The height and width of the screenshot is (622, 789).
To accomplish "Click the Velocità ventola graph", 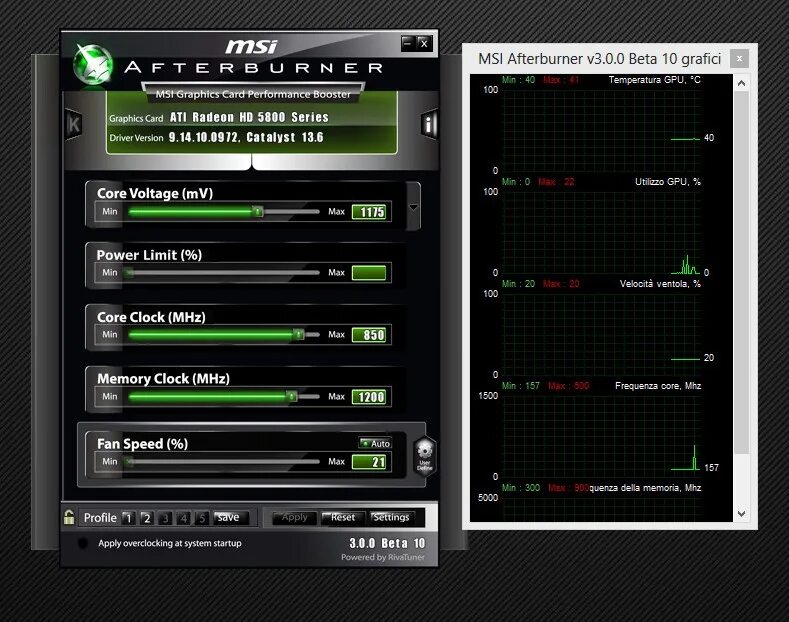I will 601,335.
